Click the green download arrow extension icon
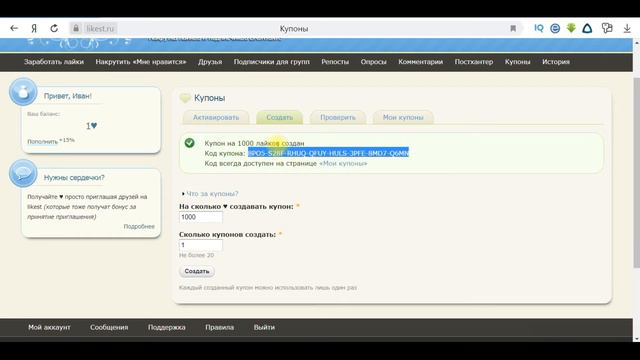This screenshot has height=360, width=640. point(571,28)
